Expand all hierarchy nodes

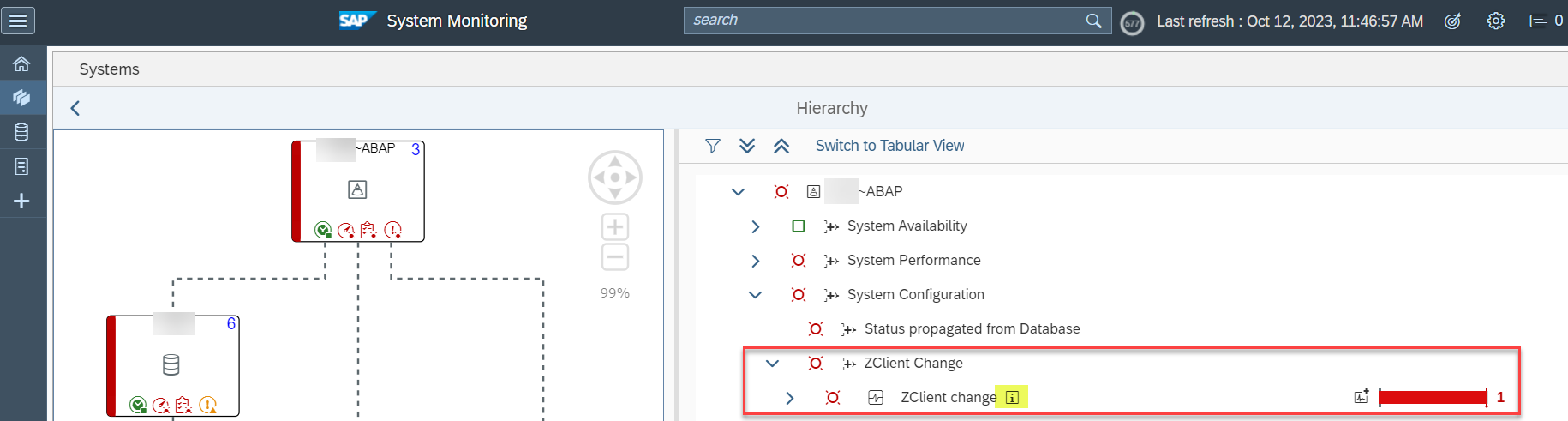pos(747,146)
